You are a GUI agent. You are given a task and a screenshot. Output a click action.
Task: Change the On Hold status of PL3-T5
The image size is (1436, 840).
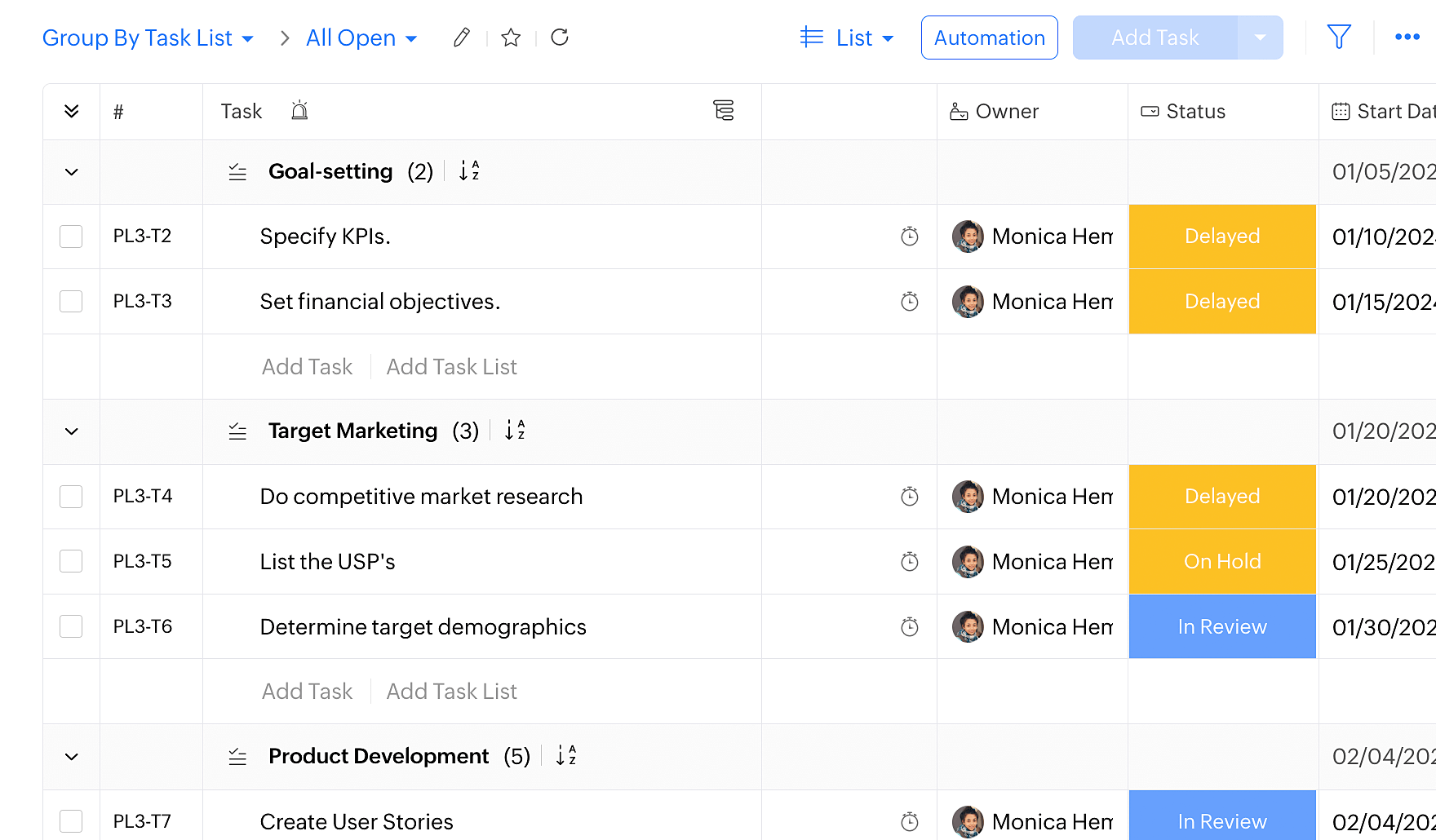(1221, 562)
